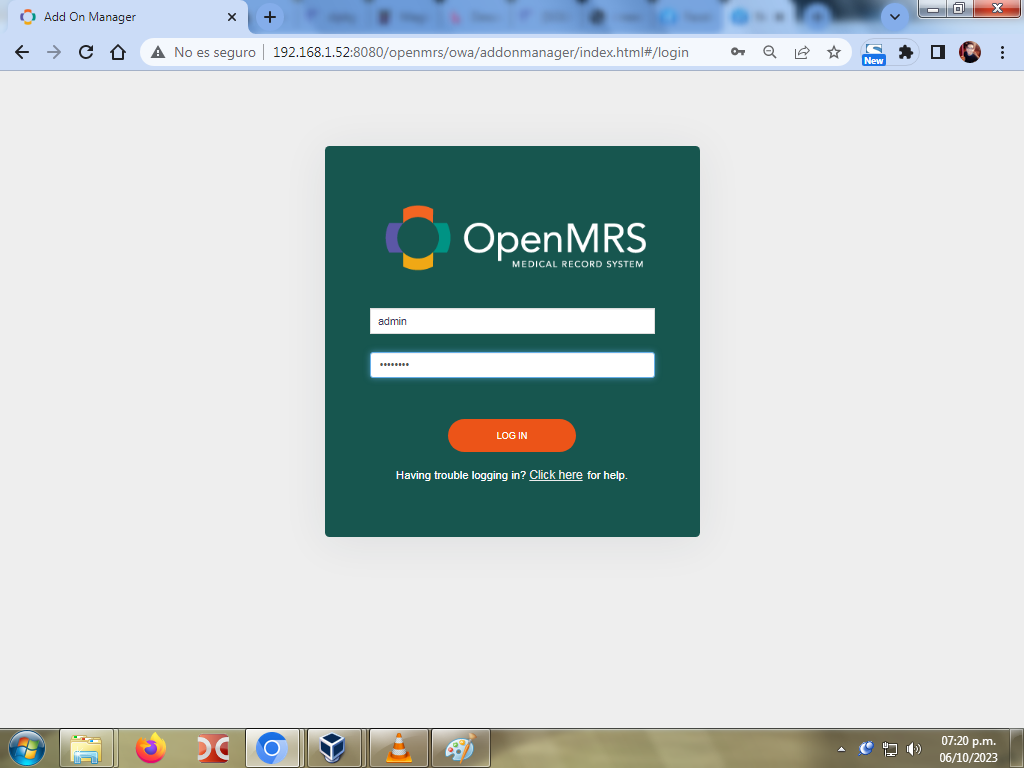The height and width of the screenshot is (768, 1024).
Task: Follow the Click here help link
Action: click(x=556, y=475)
